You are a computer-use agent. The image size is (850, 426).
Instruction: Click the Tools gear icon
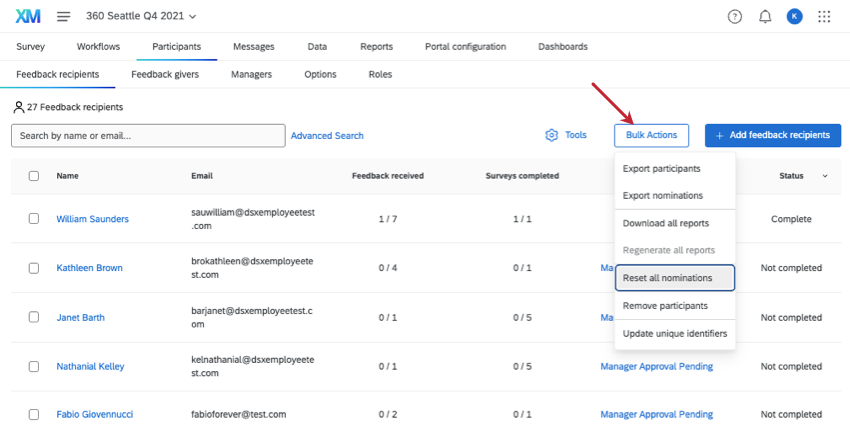click(551, 135)
